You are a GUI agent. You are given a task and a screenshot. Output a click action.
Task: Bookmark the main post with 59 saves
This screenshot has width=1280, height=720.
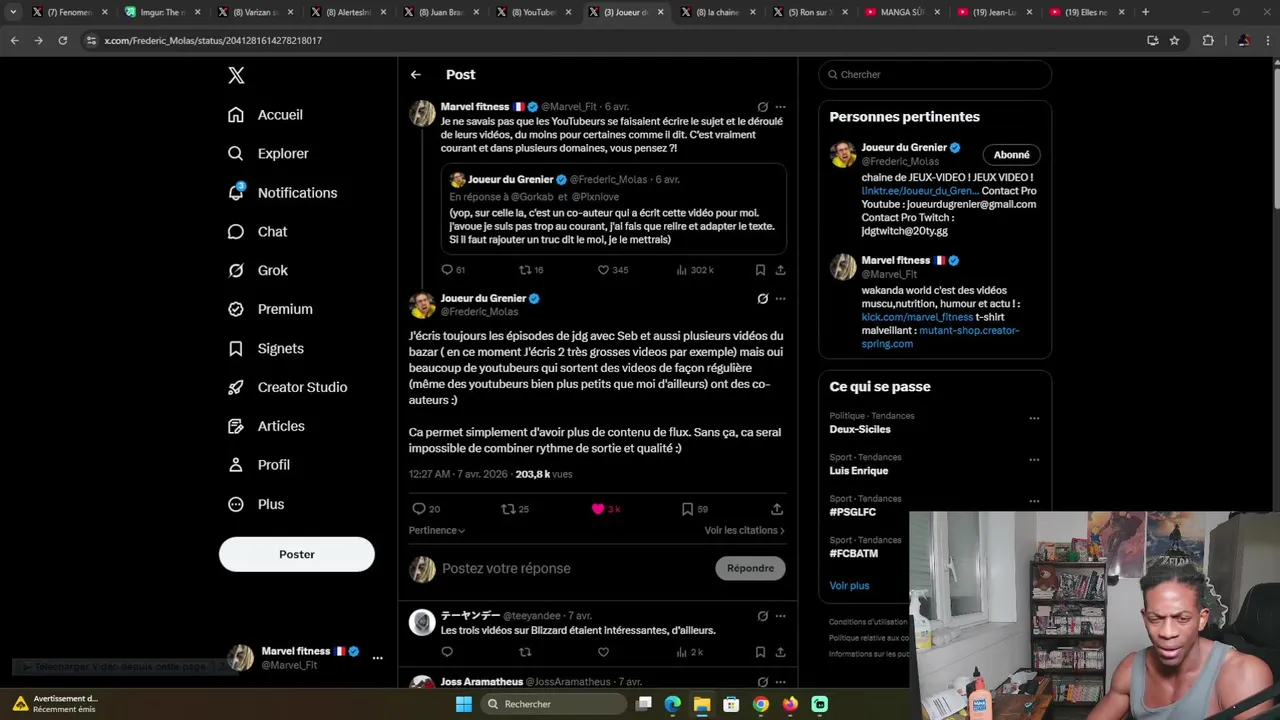(x=694, y=509)
